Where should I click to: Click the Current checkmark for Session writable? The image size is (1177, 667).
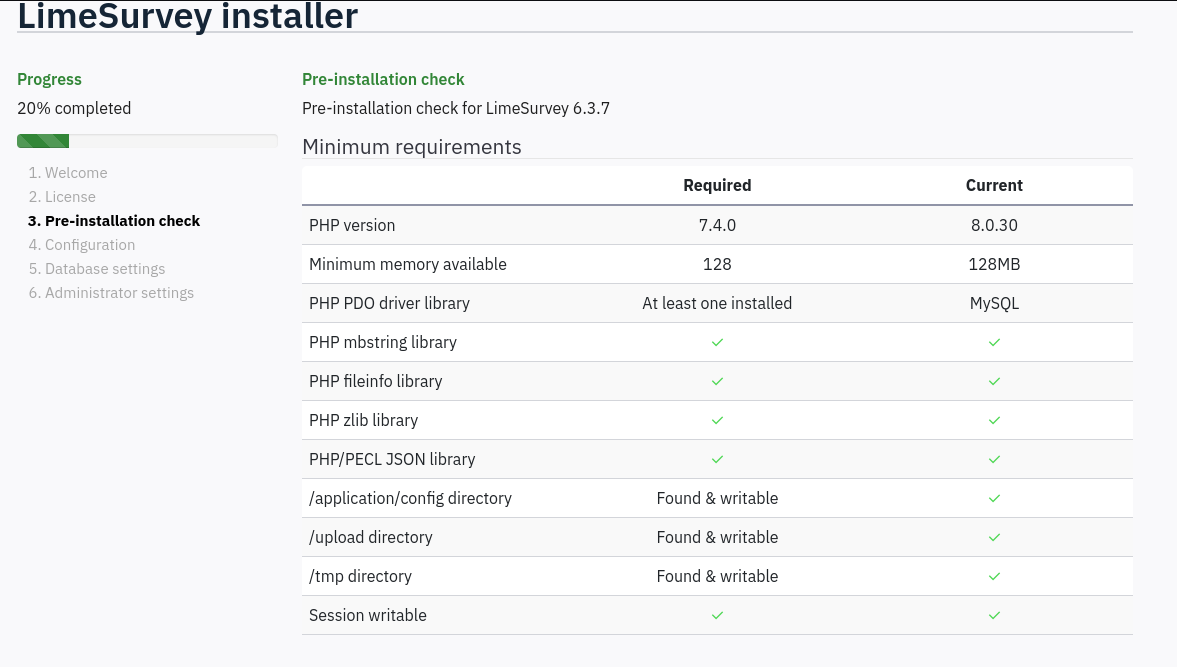coord(994,615)
